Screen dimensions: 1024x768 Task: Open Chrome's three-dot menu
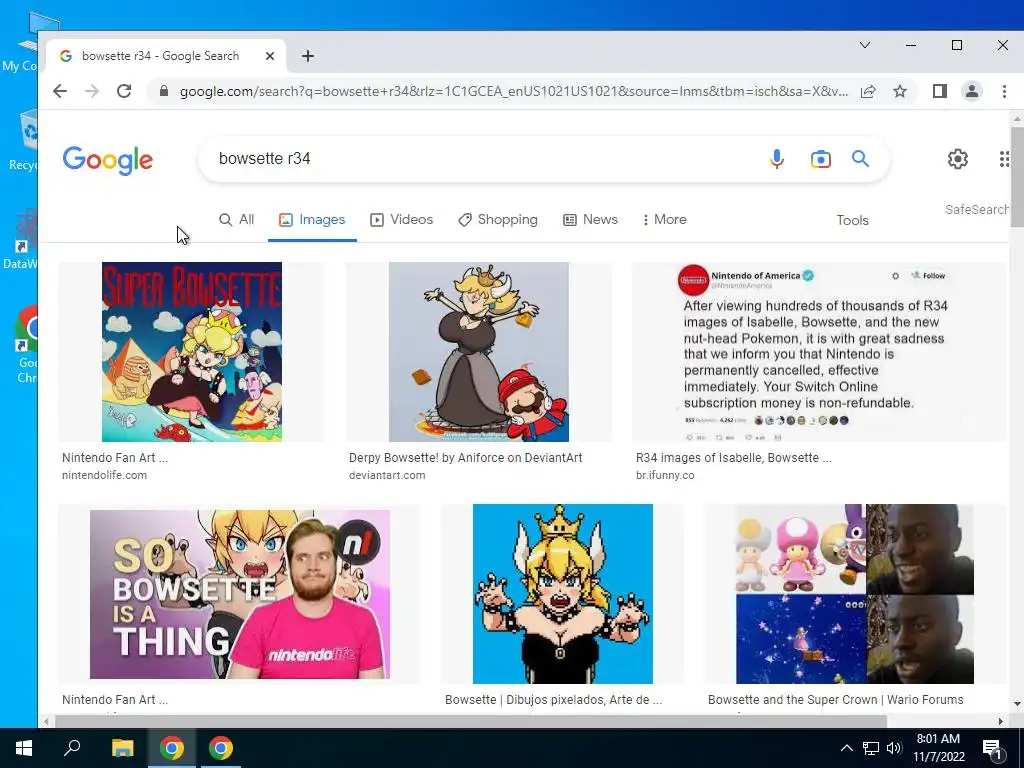pyautogui.click(x=1004, y=91)
